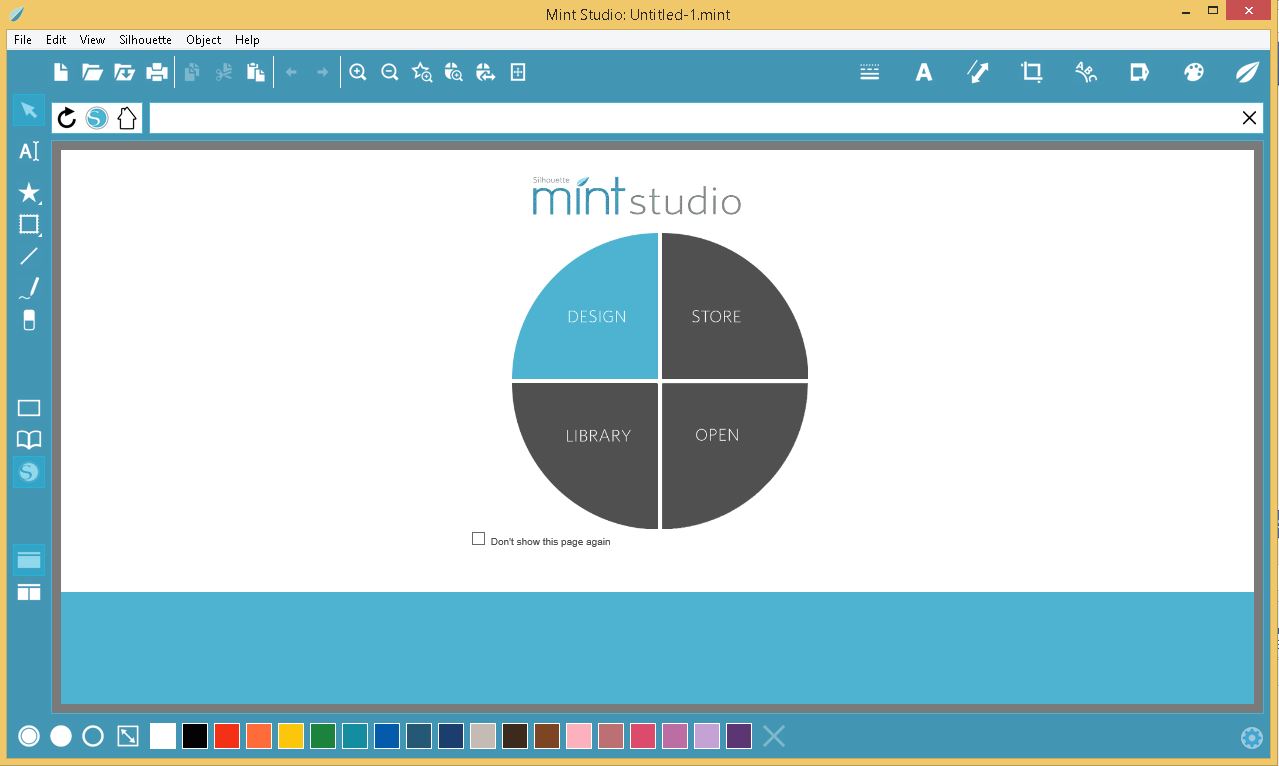
Task: Open the text on path ABC icon
Action: (x=1086, y=72)
